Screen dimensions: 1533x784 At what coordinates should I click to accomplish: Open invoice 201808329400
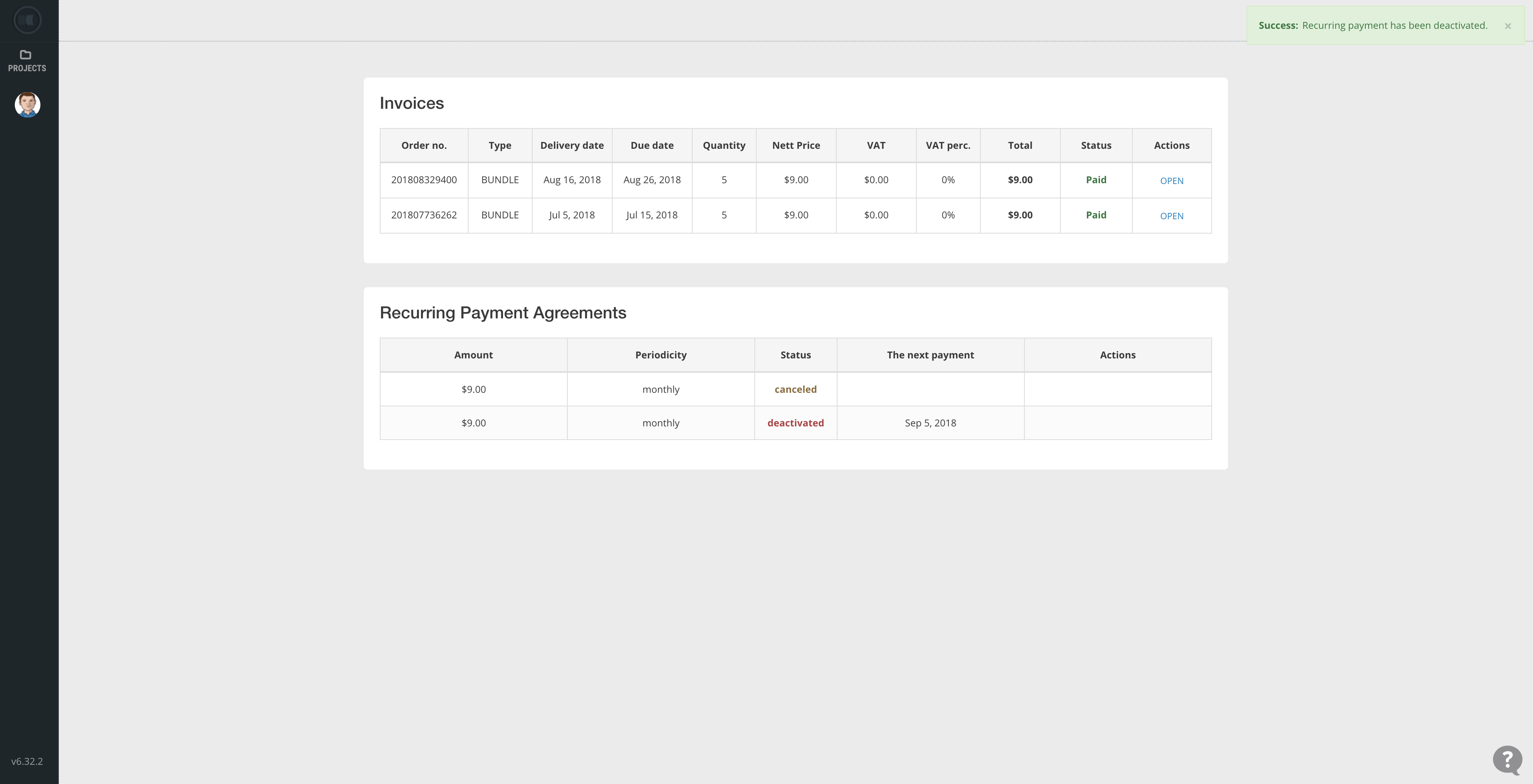point(1171,181)
